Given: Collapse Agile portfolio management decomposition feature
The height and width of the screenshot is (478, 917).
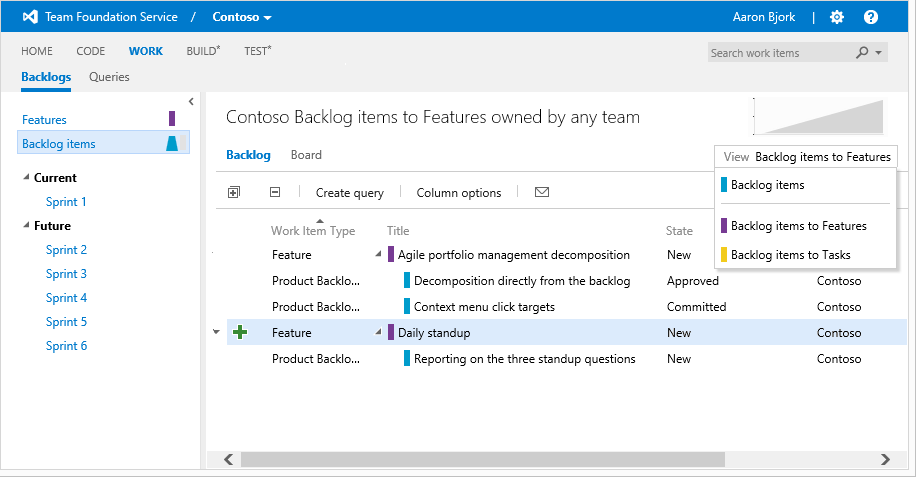Looking at the screenshot, I should click(x=378, y=254).
